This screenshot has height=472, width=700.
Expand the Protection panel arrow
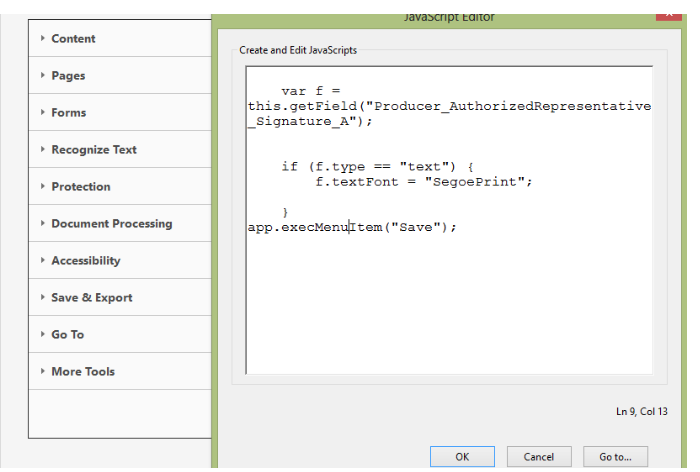[x=43, y=186]
